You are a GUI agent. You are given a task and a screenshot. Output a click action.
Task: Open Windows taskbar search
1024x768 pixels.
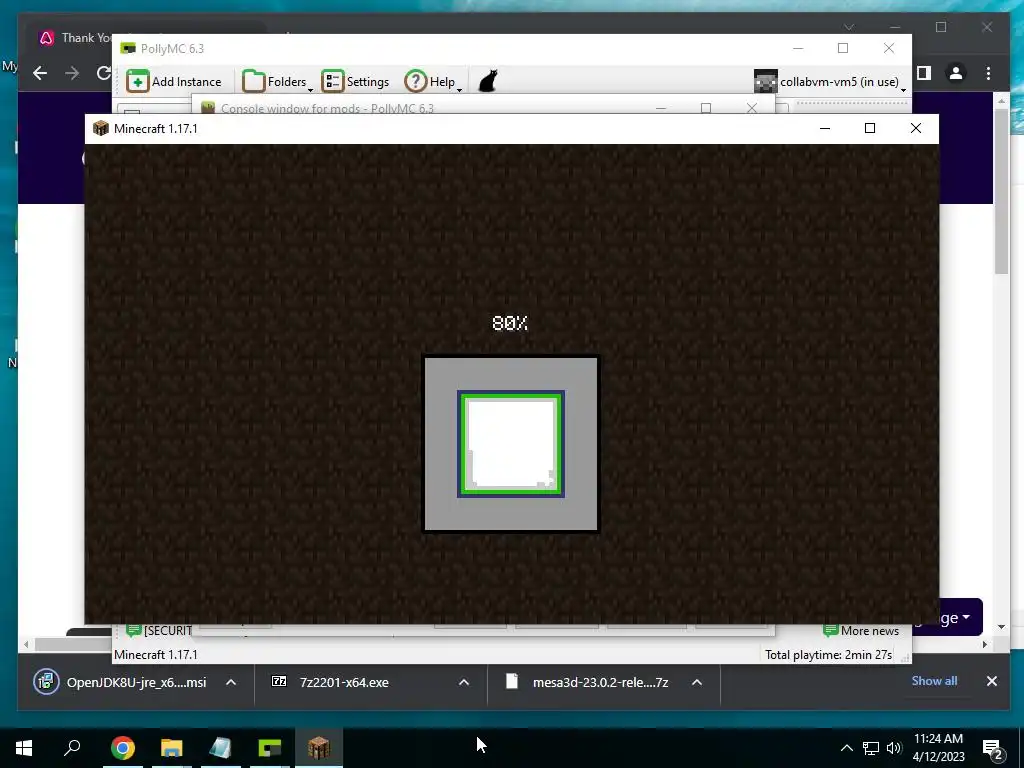point(72,748)
